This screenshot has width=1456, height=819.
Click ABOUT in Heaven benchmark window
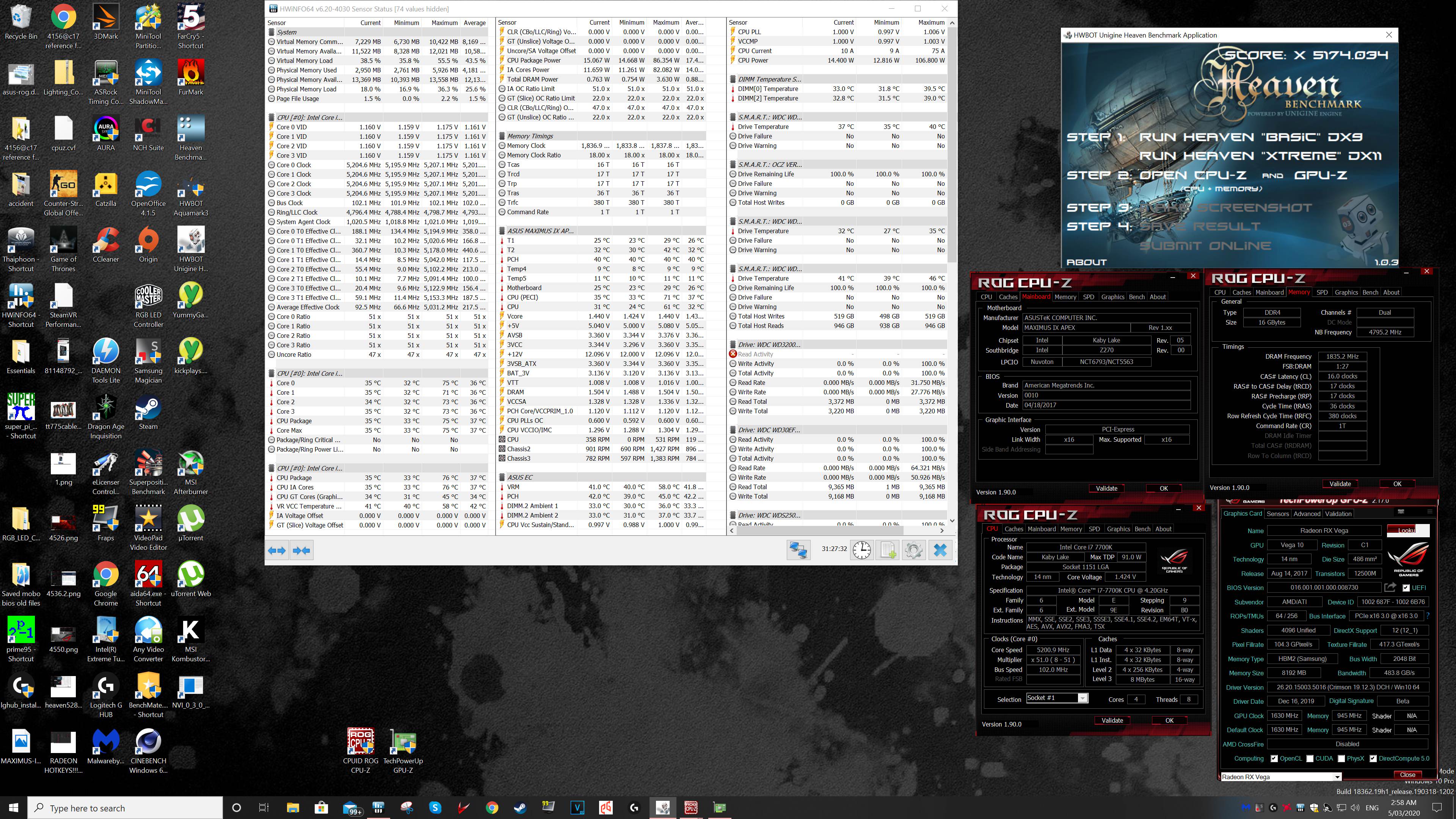pyautogui.click(x=1086, y=262)
